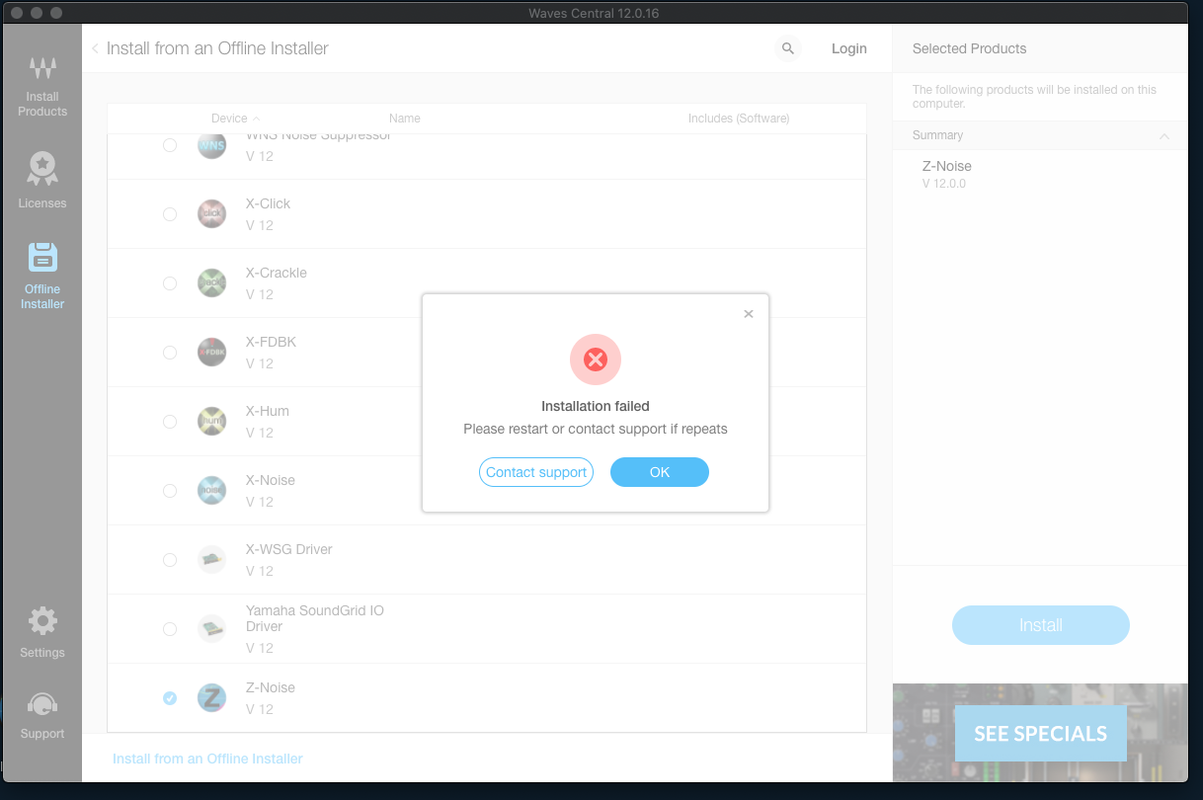Image resolution: width=1203 pixels, height=800 pixels.
Task: Click the X-WSG Driver product name
Action: click(x=289, y=549)
